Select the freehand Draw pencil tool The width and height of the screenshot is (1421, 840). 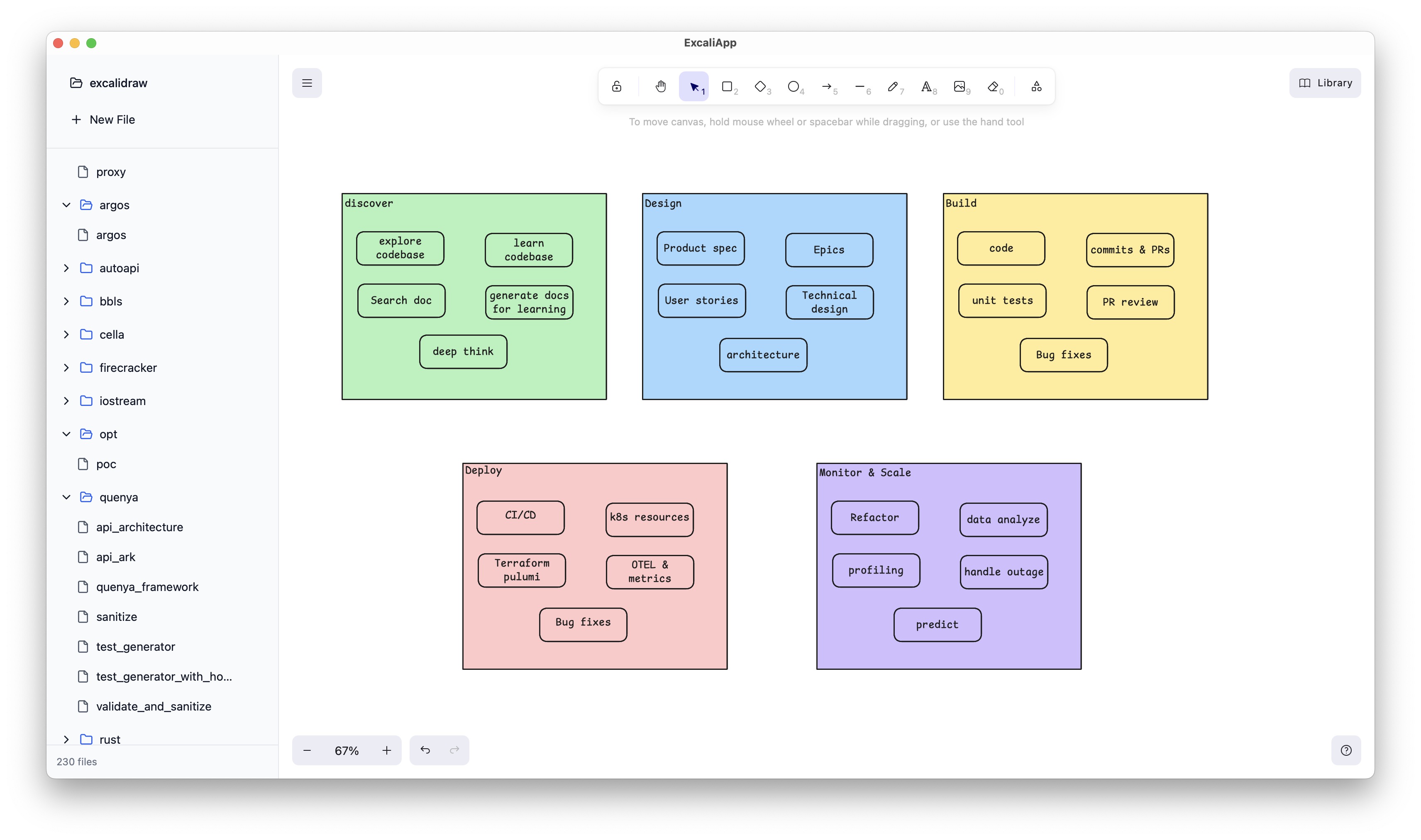click(x=892, y=87)
